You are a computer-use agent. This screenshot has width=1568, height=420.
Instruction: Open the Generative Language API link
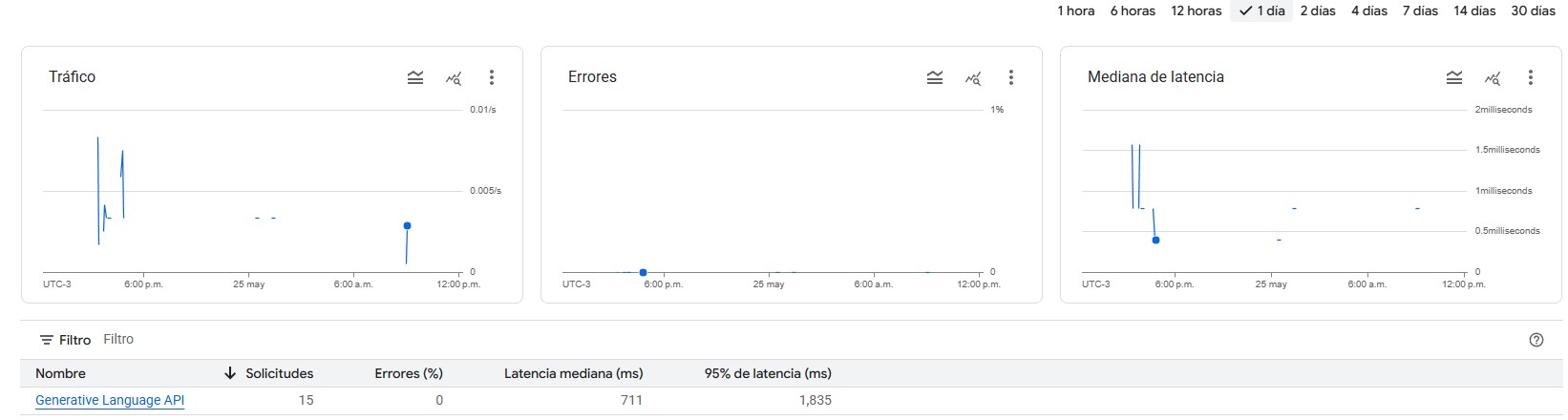(110, 400)
